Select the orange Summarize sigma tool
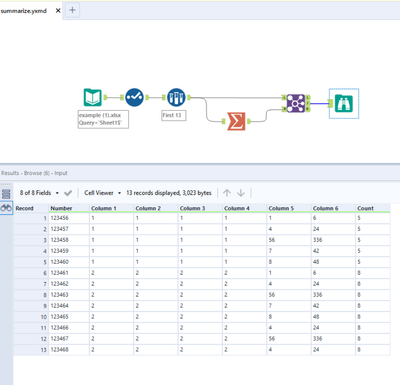This screenshot has width=400, height=385. point(236,121)
